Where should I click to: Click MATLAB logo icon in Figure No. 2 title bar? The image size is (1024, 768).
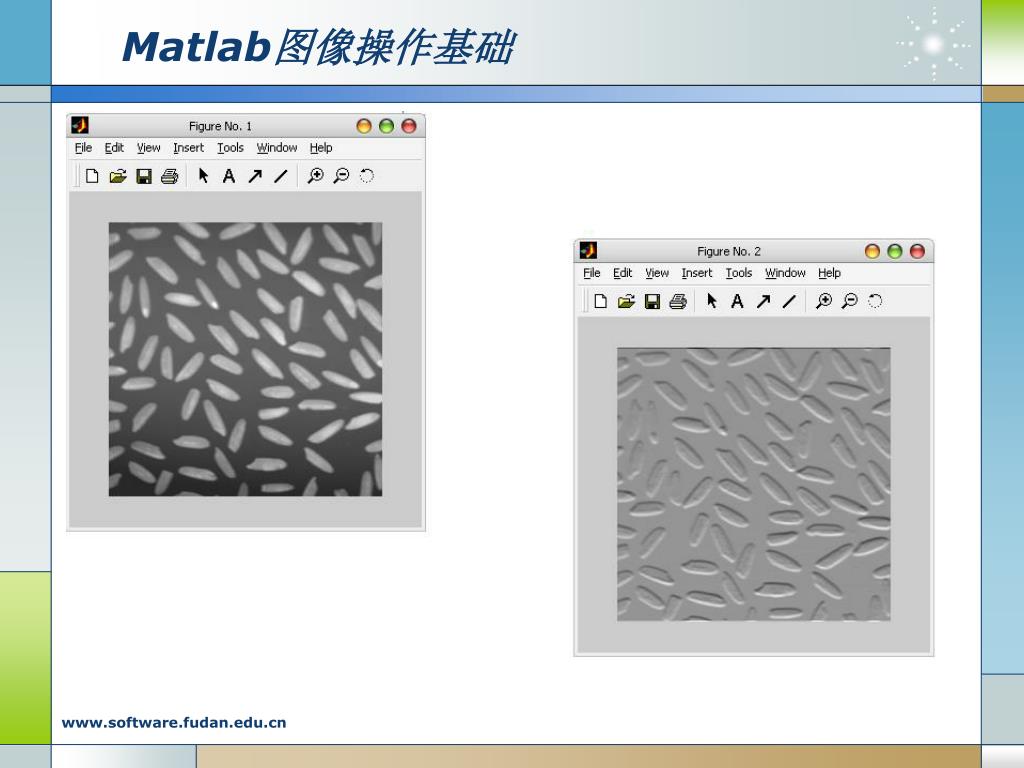point(588,250)
